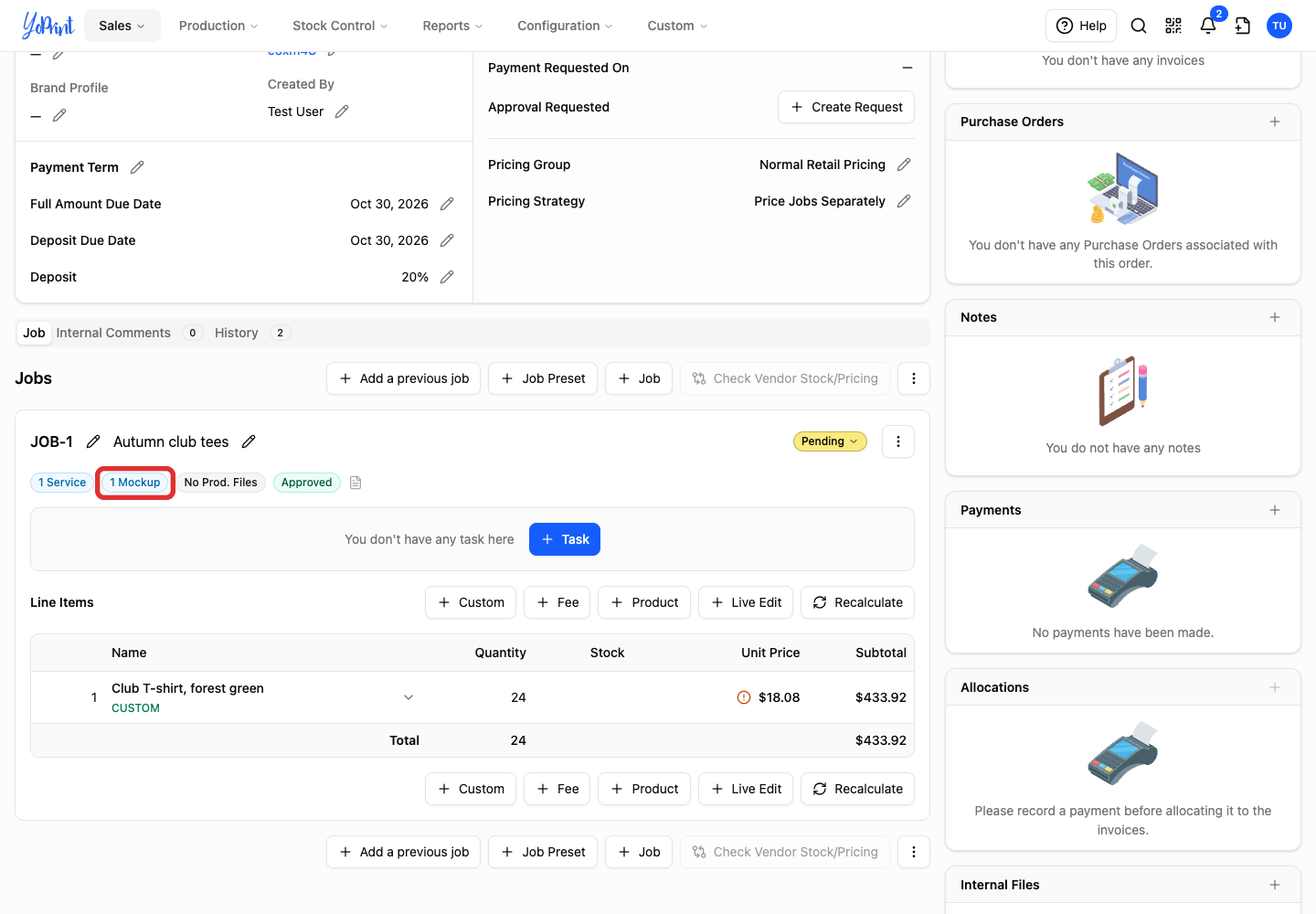Add a payment with plus icon

coord(1275,510)
